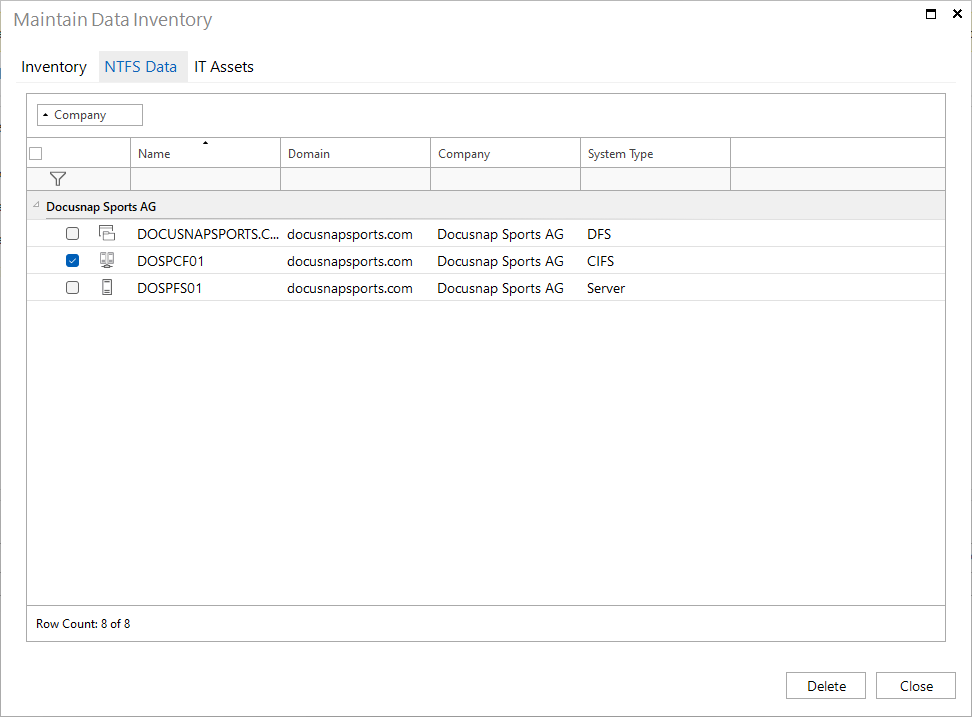Click the System Type filter input field
The width and height of the screenshot is (972, 717).
coord(655,179)
